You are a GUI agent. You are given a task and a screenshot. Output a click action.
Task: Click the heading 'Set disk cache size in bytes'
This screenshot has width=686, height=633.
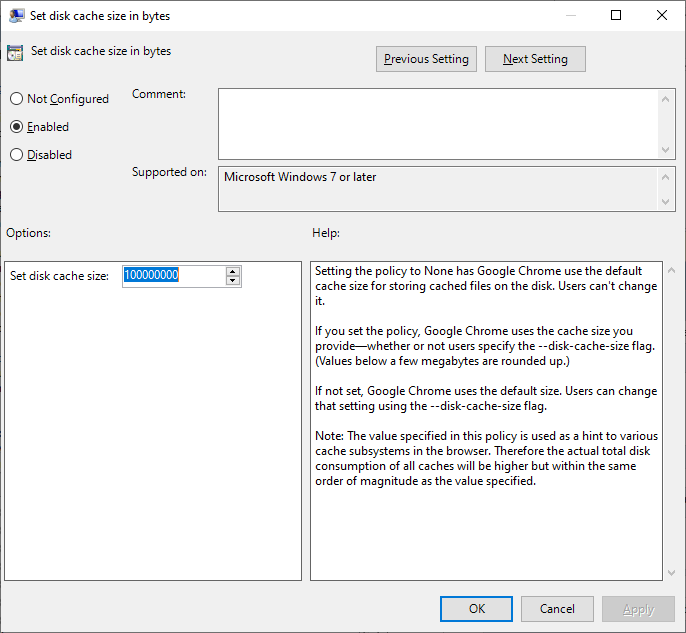[101, 51]
